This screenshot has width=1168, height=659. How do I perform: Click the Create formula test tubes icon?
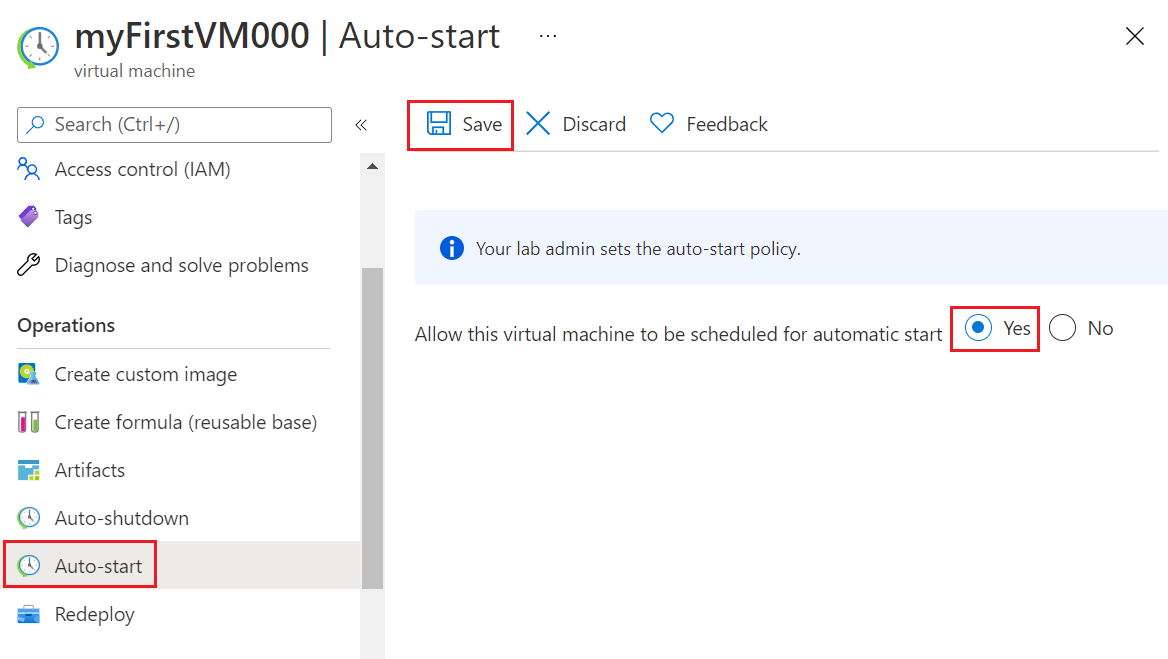(28, 422)
